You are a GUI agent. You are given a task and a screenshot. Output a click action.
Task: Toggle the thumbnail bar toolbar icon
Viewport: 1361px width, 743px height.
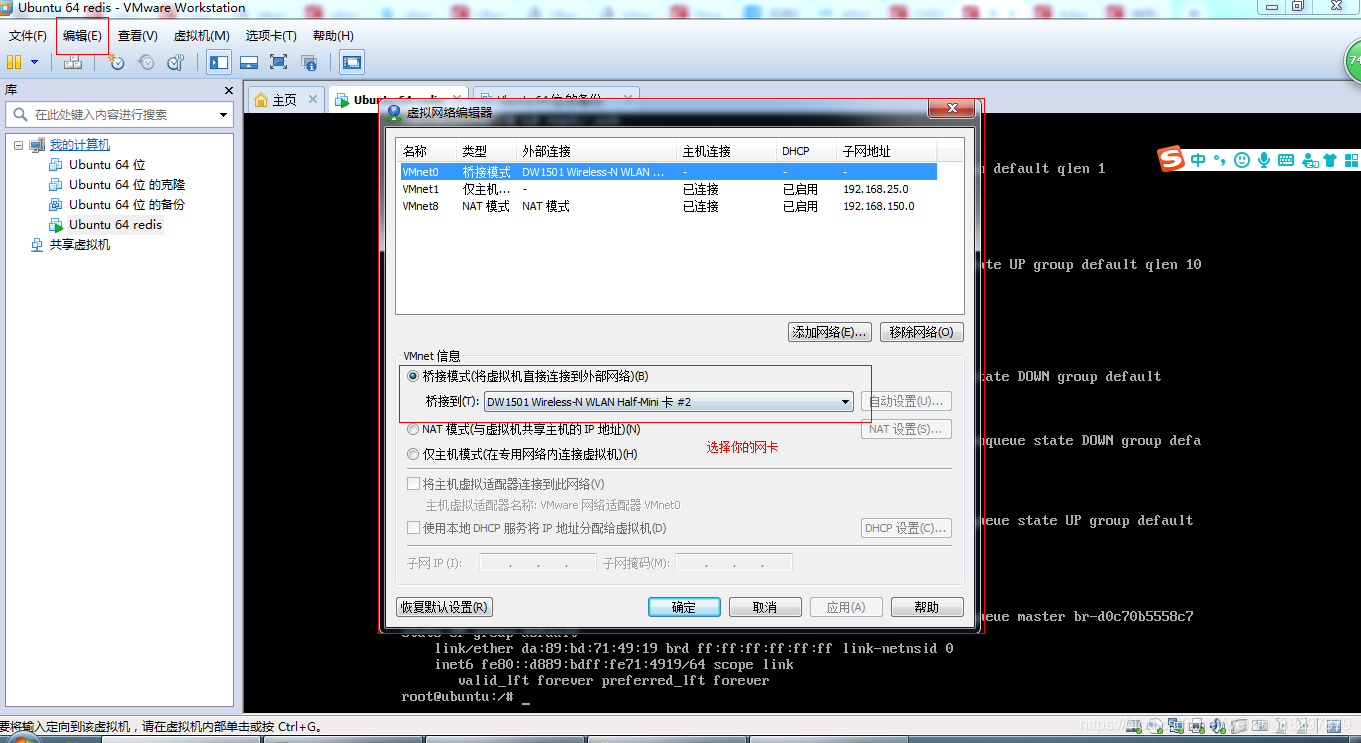coord(249,62)
